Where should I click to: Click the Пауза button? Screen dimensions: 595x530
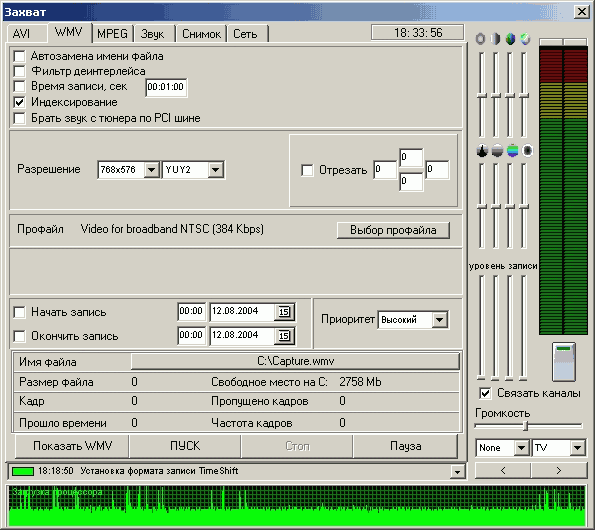click(406, 446)
